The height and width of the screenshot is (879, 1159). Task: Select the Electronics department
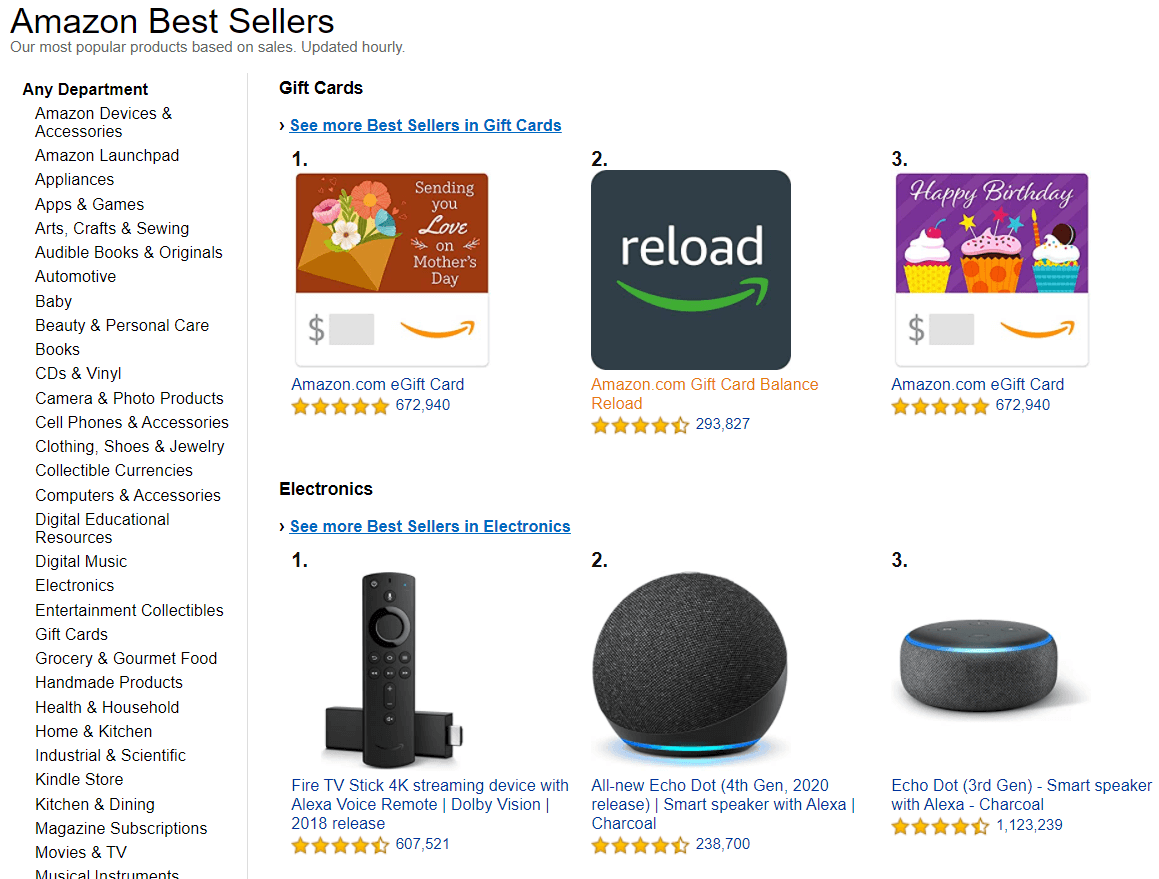point(74,585)
